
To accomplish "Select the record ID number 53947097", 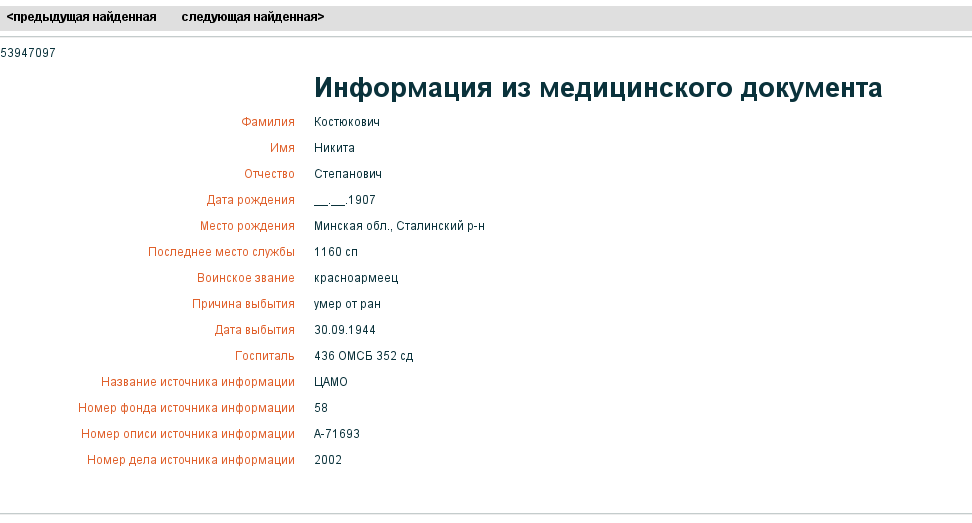I will click(x=28, y=53).
